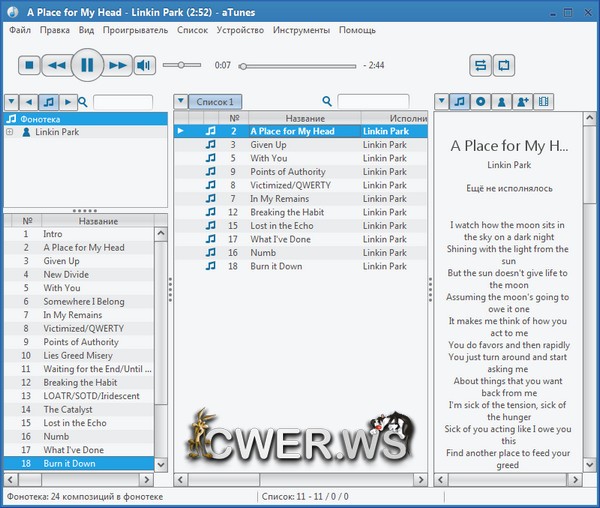This screenshot has width=600, height=508.
Task: Open the navigator panel dropdown arrow
Action: (11, 101)
